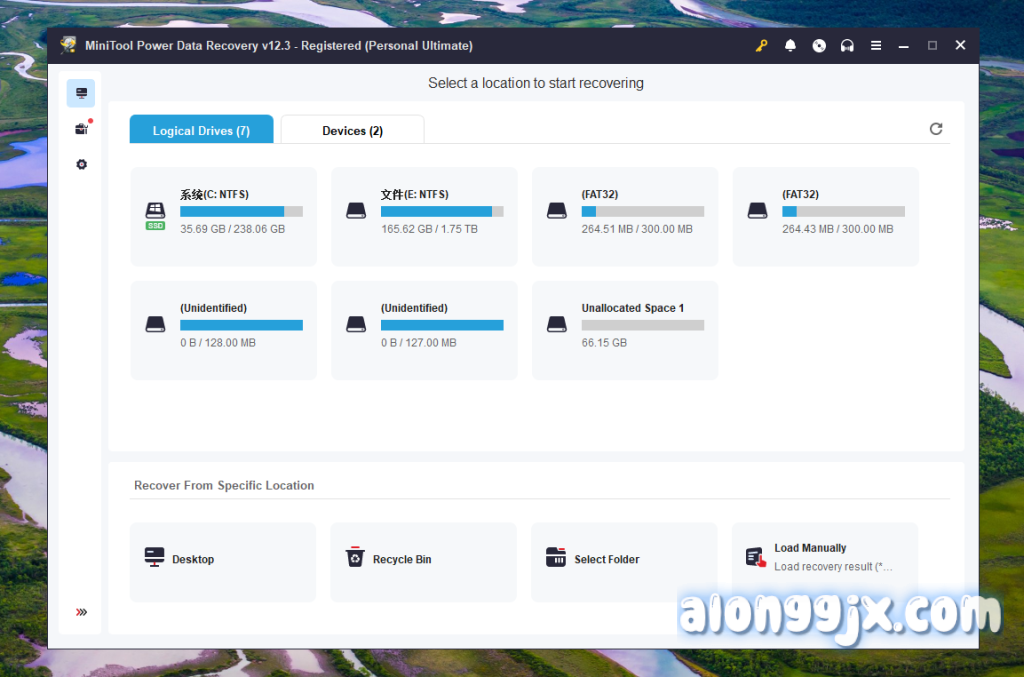Select the C: NTFS system drive
Screen dimensions: 1024x677
click(x=223, y=216)
